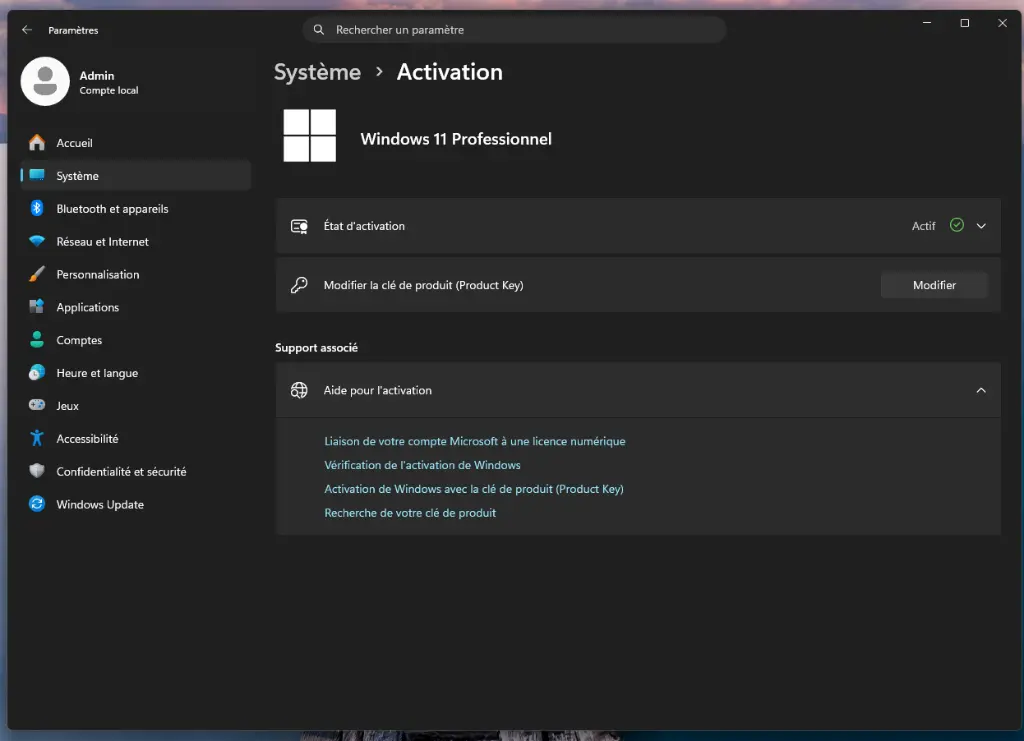The width and height of the screenshot is (1024, 741).
Task: Click the Modifier button
Action: 934,285
